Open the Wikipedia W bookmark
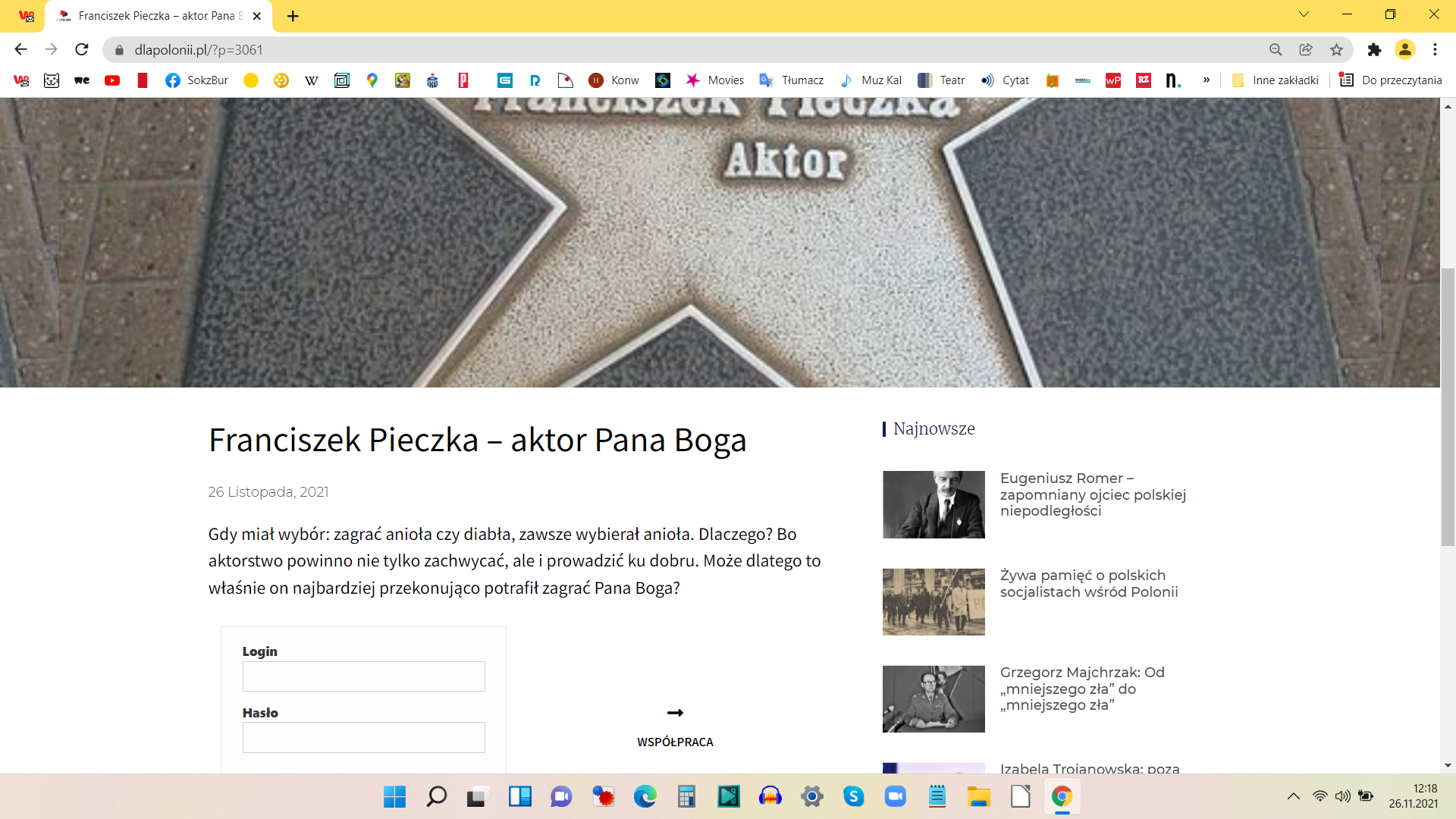Viewport: 1456px width, 819px height. point(311,80)
